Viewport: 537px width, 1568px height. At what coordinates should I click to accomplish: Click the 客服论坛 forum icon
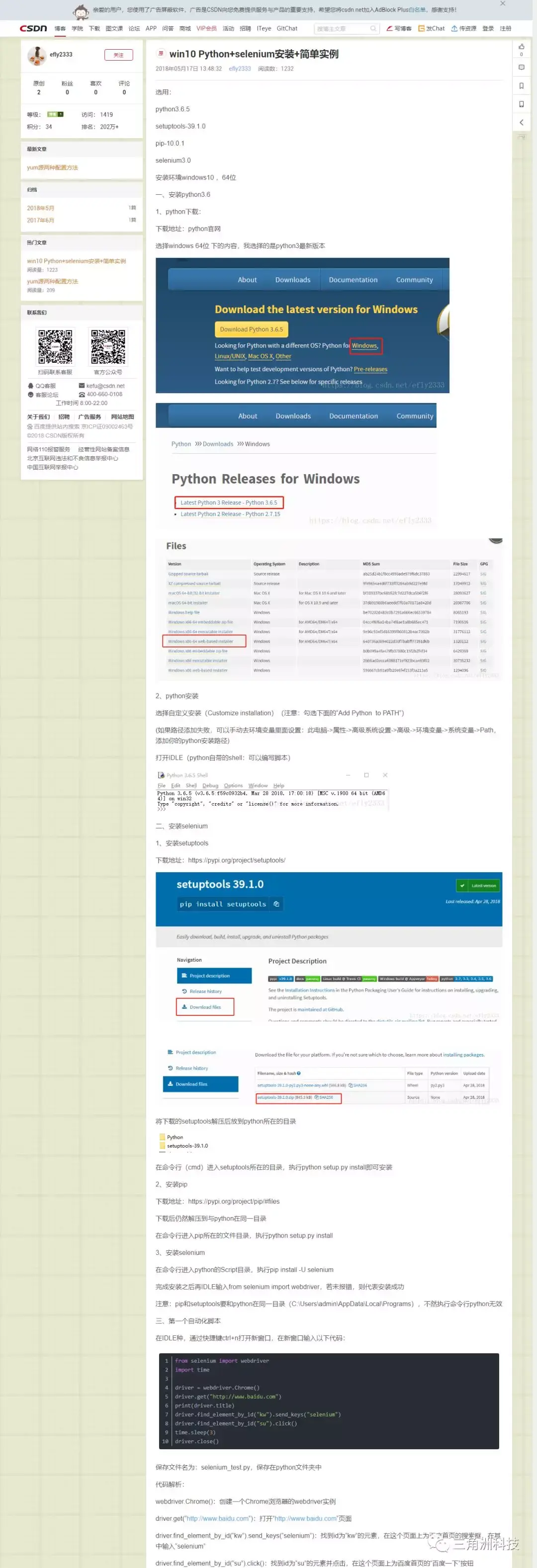[30, 395]
